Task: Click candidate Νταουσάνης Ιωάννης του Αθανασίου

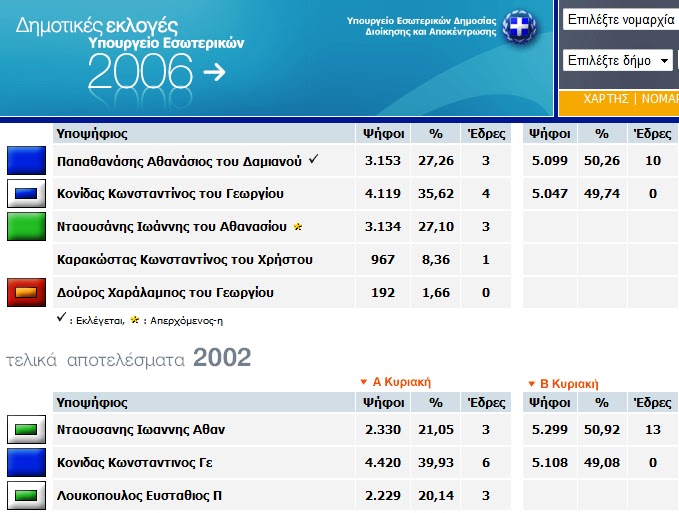Action: [x=171, y=226]
